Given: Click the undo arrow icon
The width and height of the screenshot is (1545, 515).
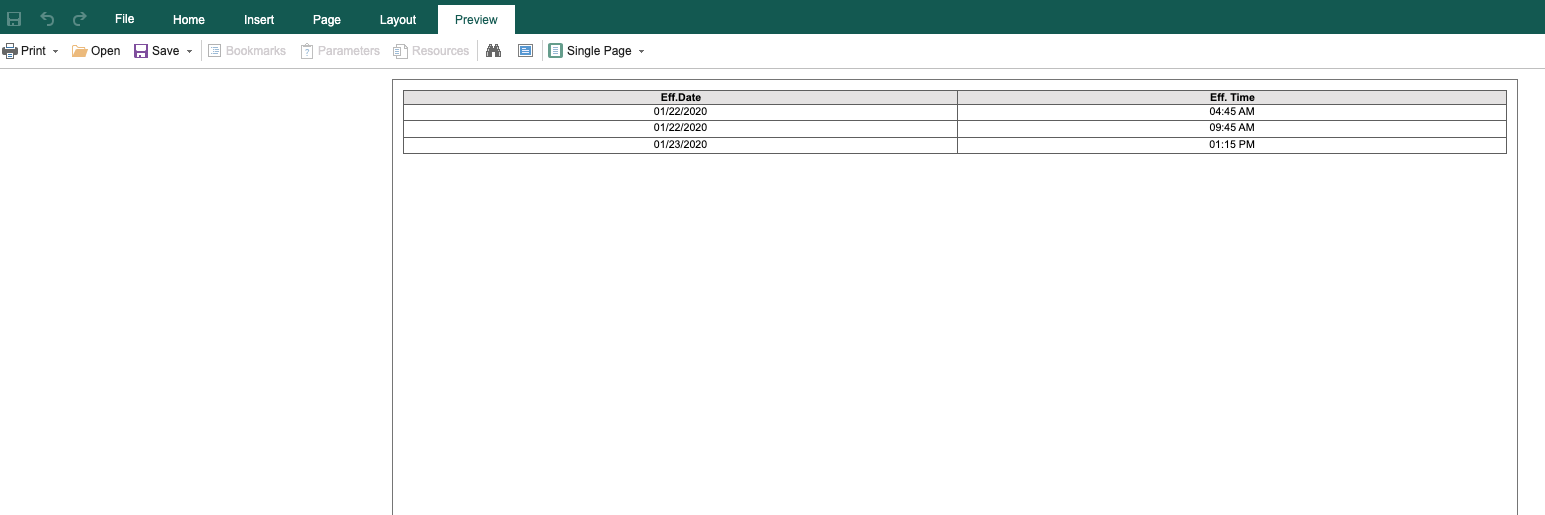Looking at the screenshot, I should pyautogui.click(x=47, y=19).
